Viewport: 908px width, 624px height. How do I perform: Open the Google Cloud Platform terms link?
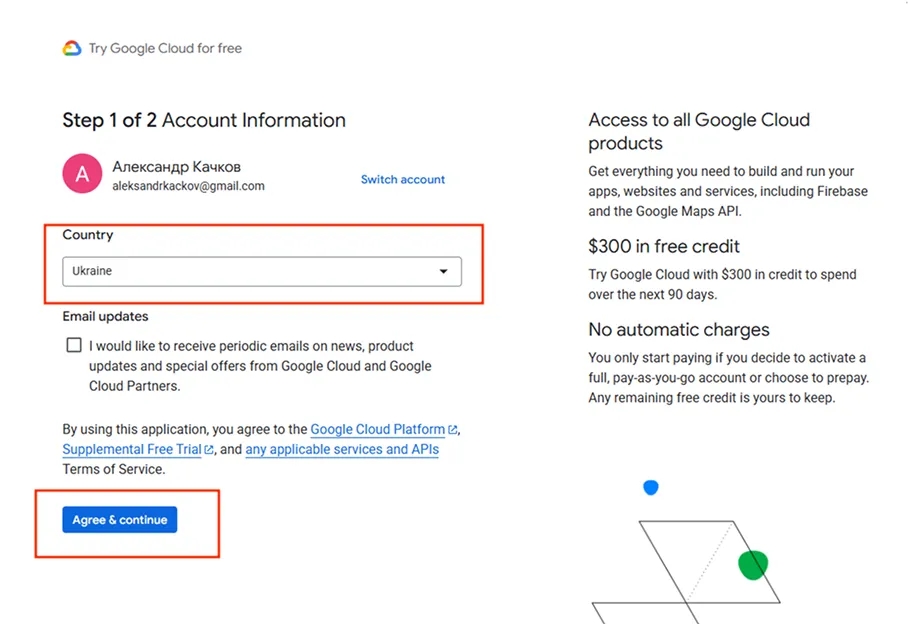click(x=378, y=430)
